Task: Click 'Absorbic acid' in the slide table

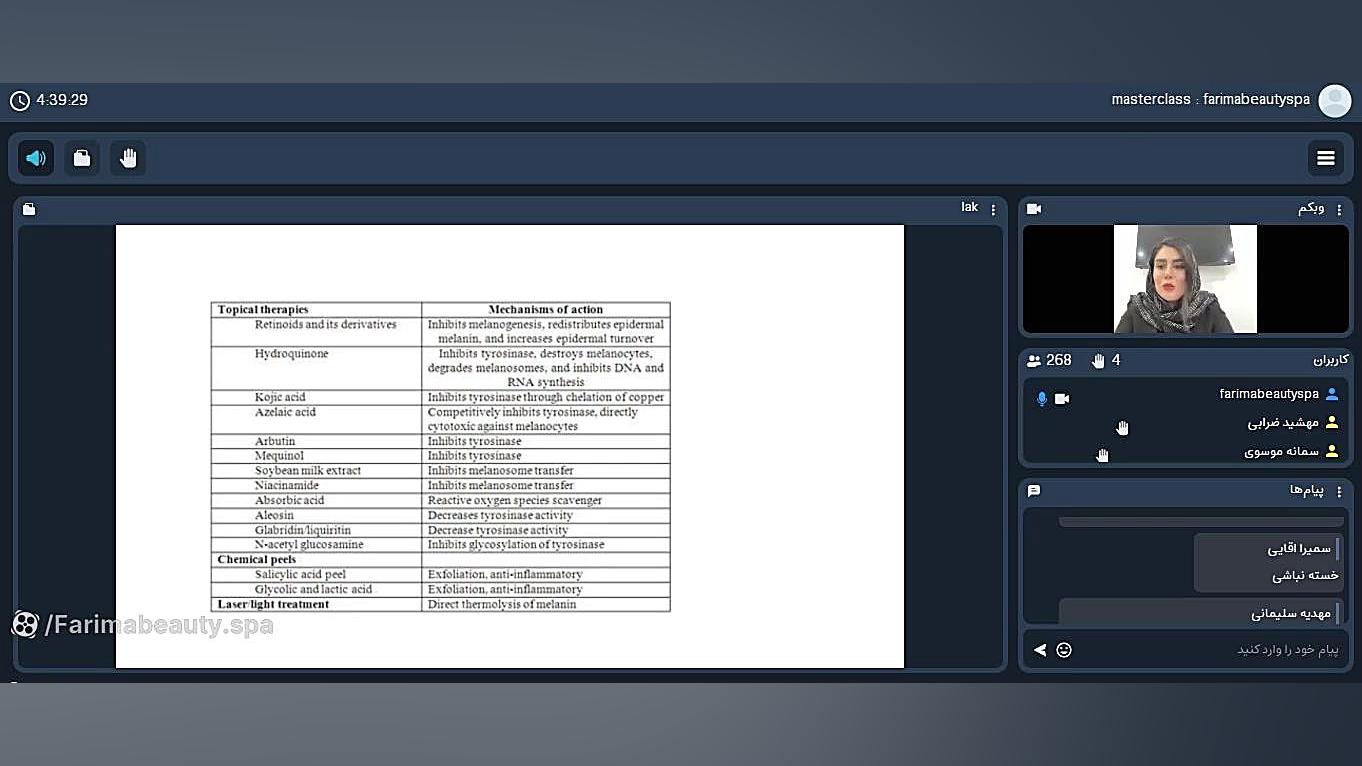Action: pyautogui.click(x=290, y=501)
